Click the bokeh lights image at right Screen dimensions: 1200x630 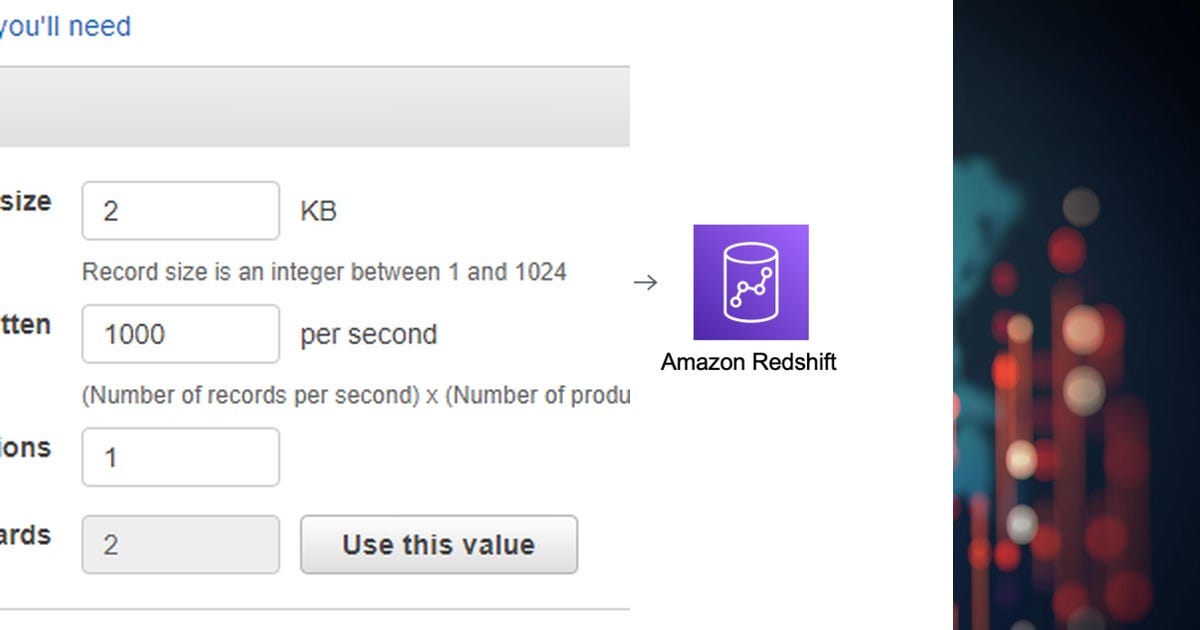[1076, 315]
